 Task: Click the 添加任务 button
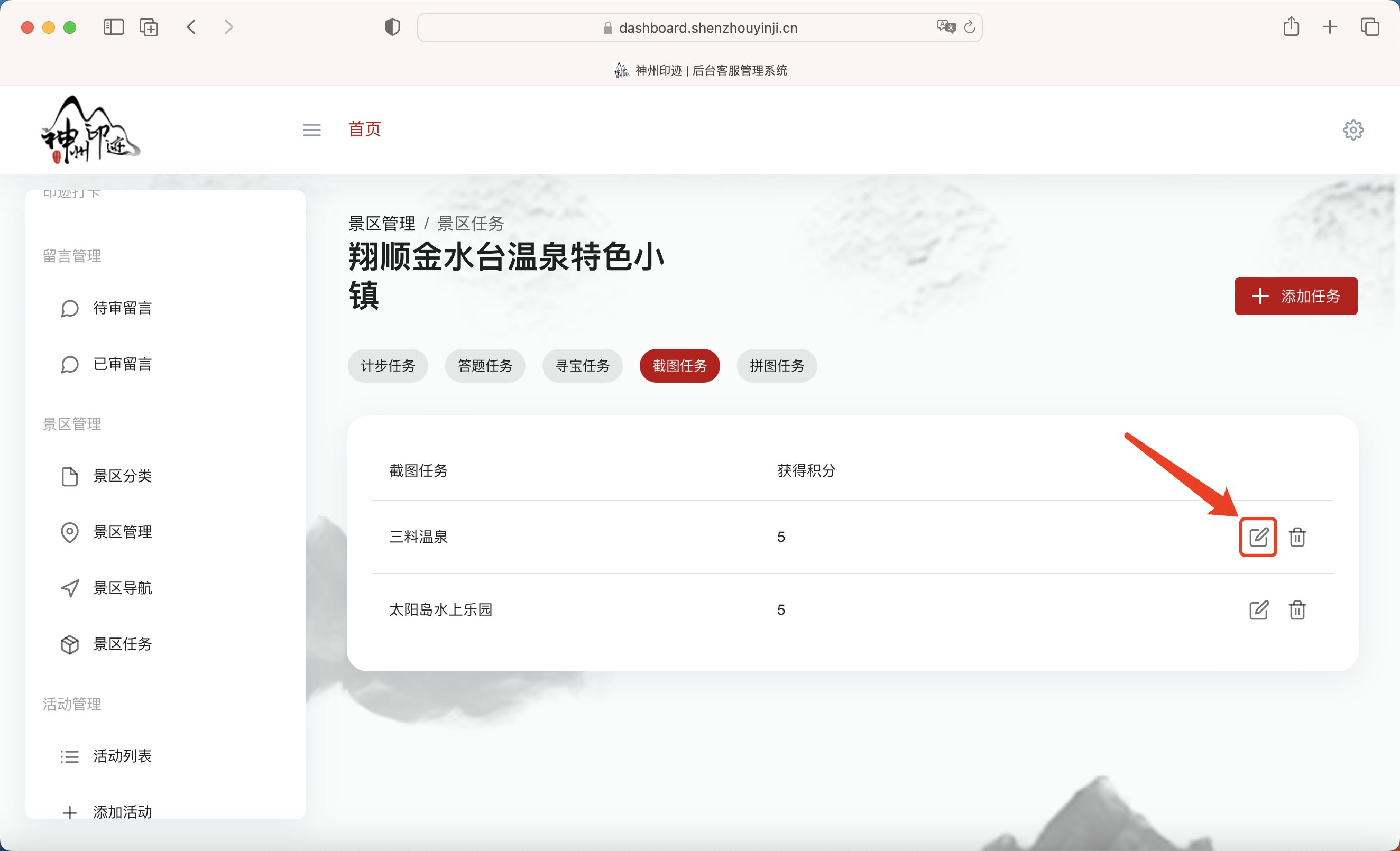pyautogui.click(x=1296, y=296)
